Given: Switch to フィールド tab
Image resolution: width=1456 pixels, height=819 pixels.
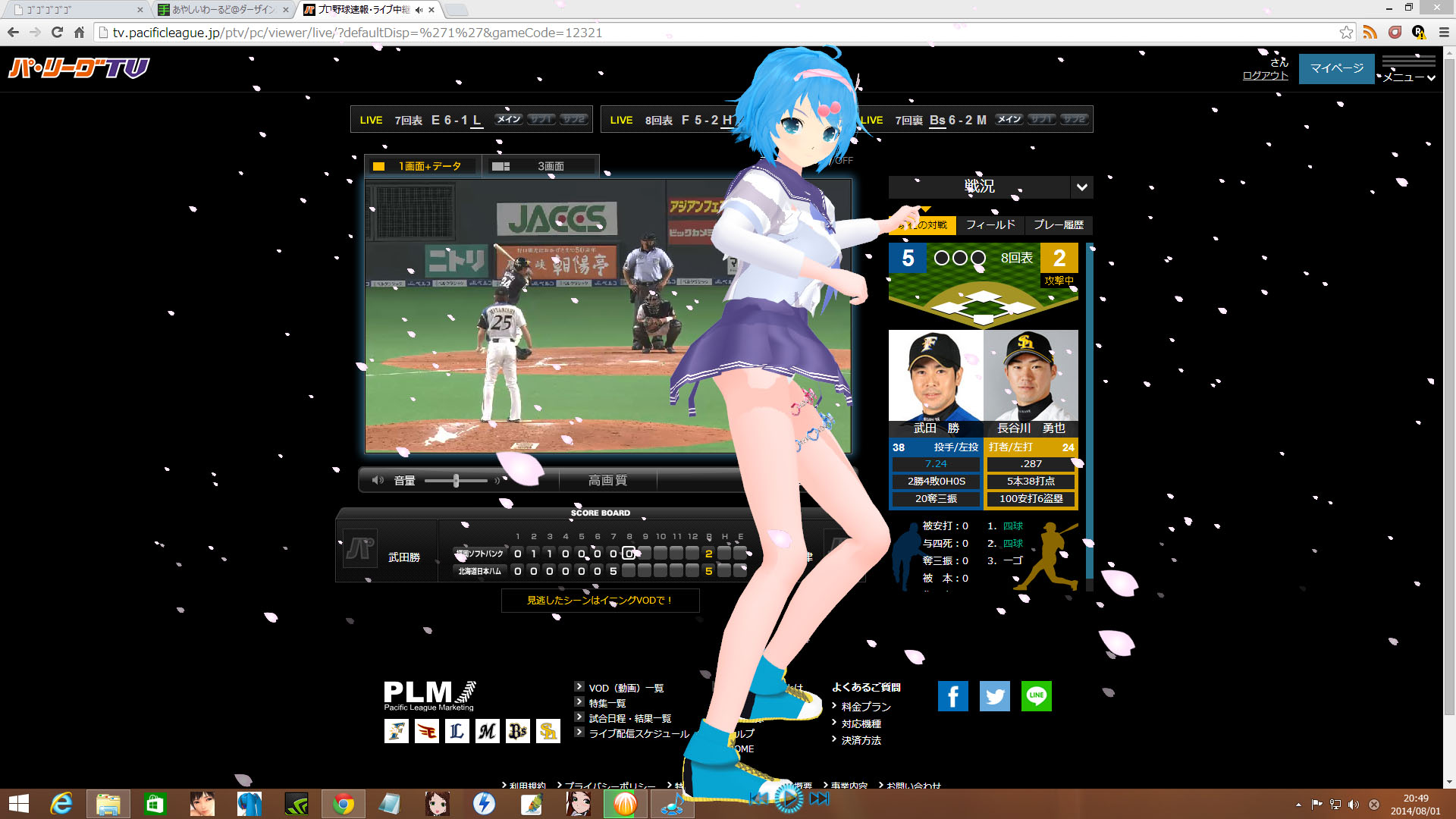Looking at the screenshot, I should tap(990, 224).
